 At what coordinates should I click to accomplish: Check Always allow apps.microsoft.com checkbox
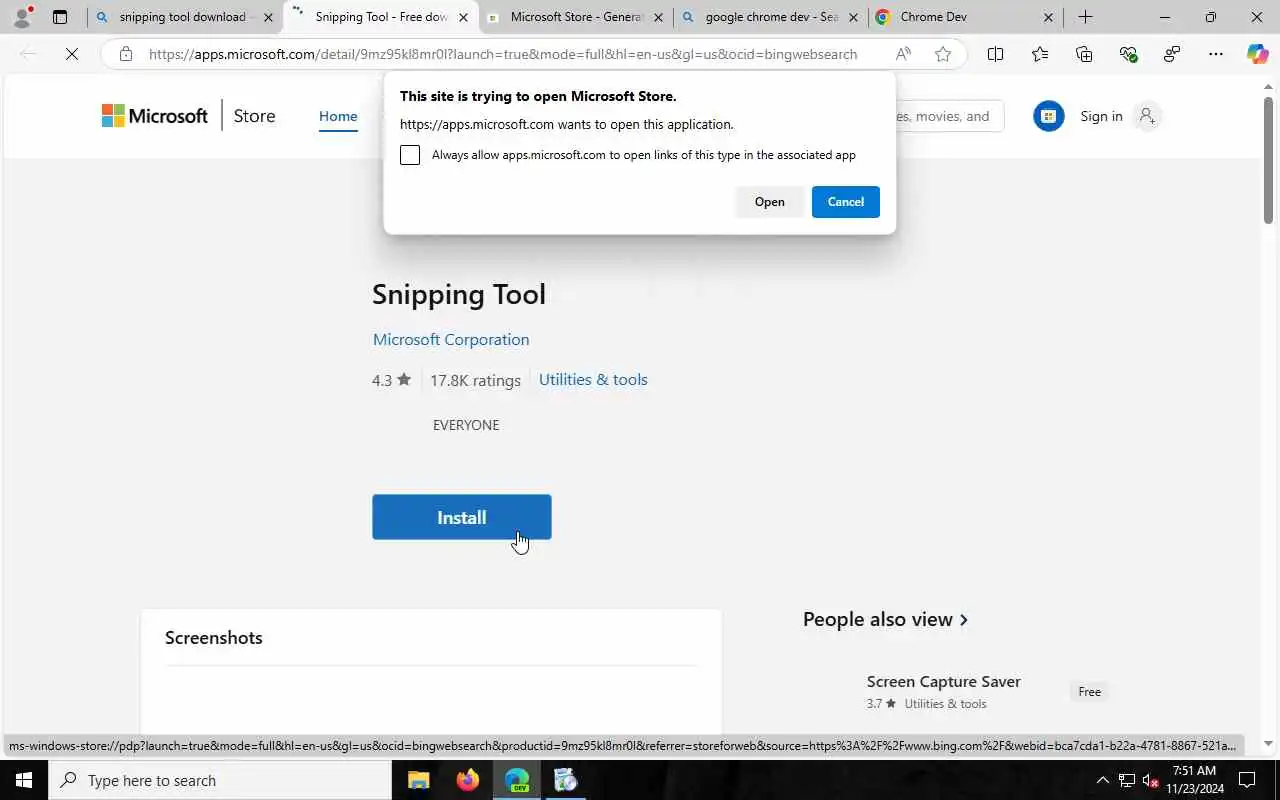(x=410, y=155)
